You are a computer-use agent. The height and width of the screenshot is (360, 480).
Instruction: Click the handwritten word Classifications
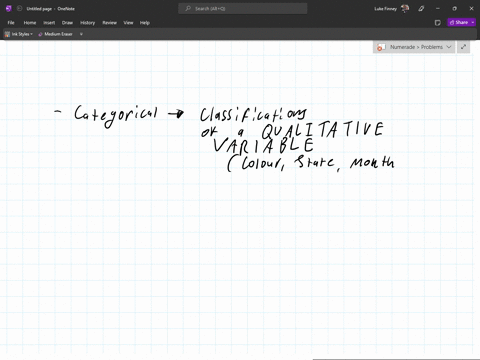coord(253,114)
